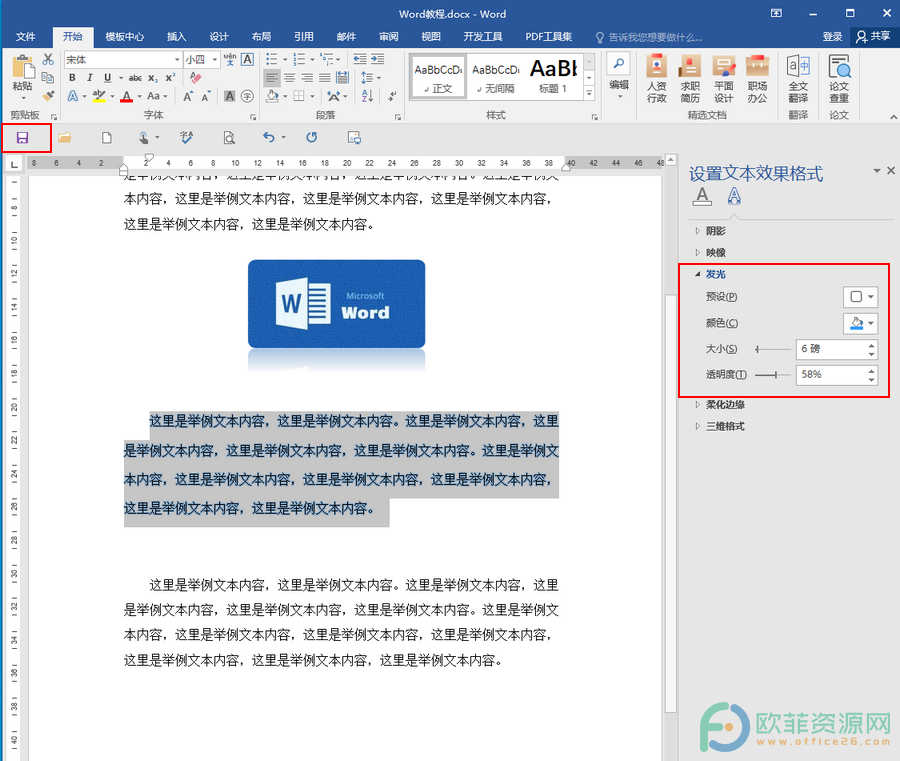Clear all formatting with eraser icon
This screenshot has width=900, height=761.
(196, 77)
